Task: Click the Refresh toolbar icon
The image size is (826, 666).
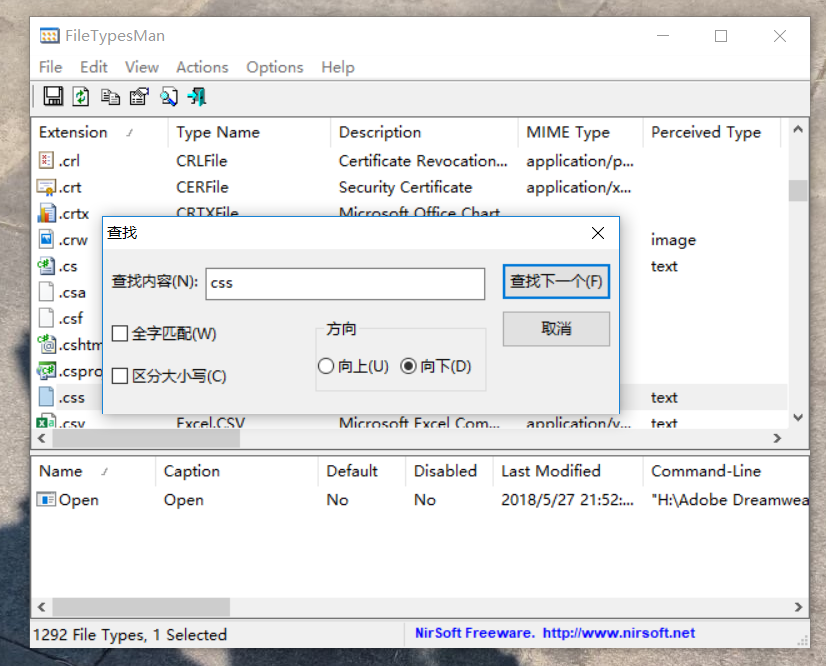Action: pos(81,96)
